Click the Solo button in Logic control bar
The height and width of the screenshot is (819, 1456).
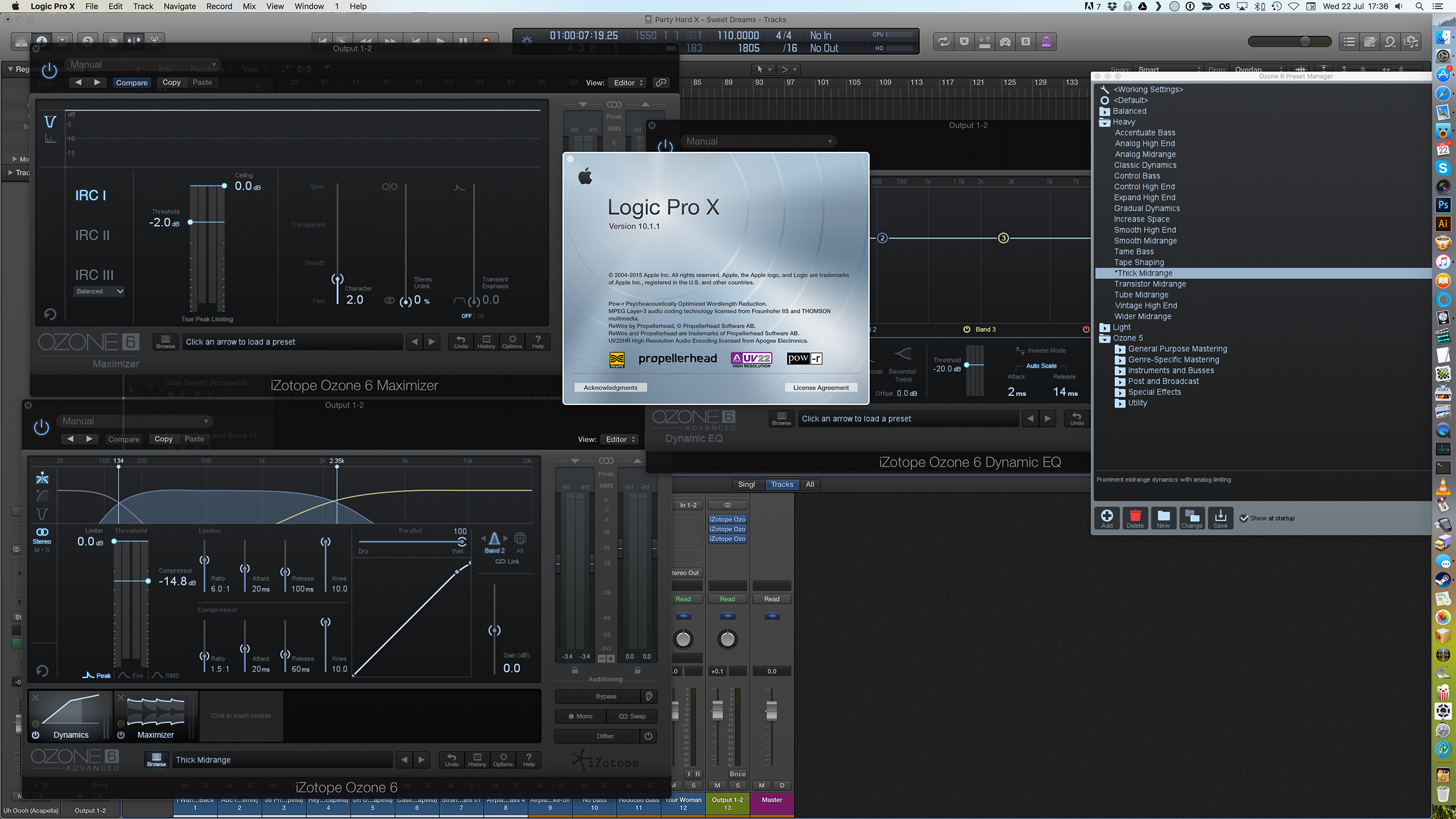(x=1025, y=42)
